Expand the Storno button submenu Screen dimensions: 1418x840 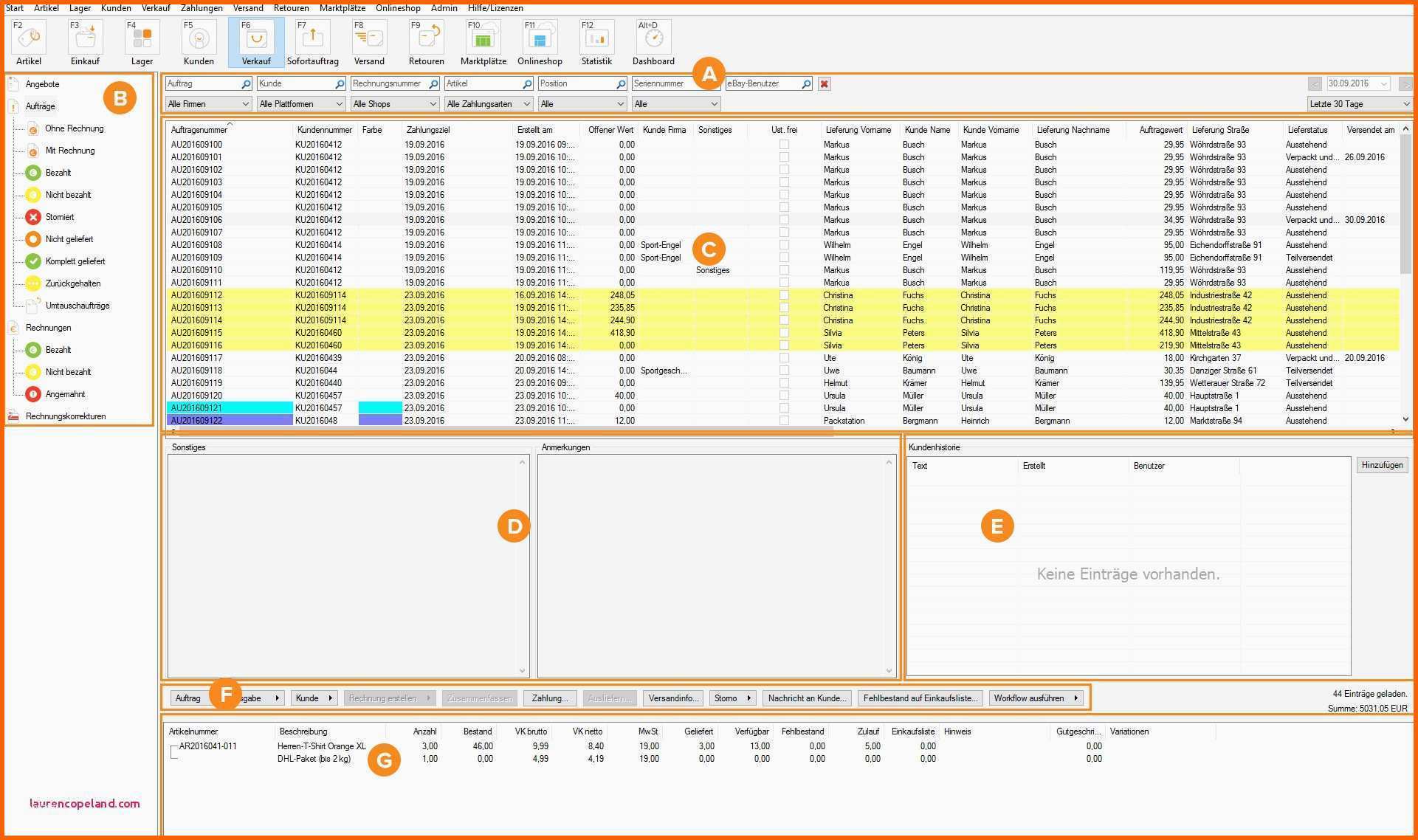749,698
